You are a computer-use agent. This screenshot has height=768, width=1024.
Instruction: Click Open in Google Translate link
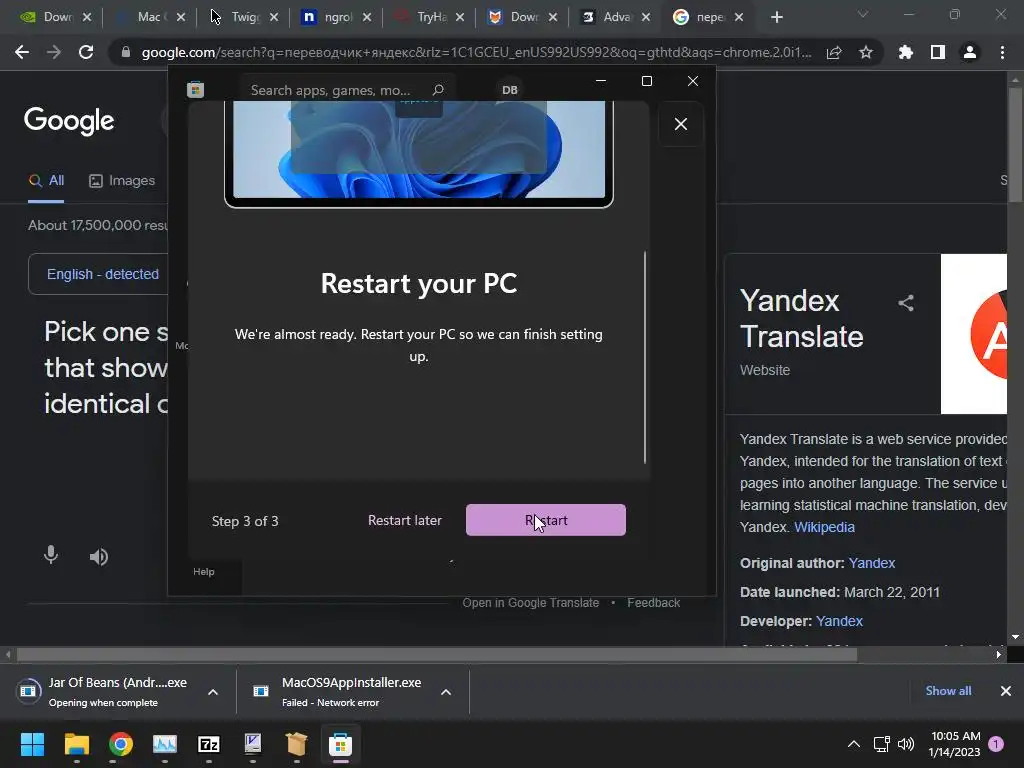coord(530,603)
